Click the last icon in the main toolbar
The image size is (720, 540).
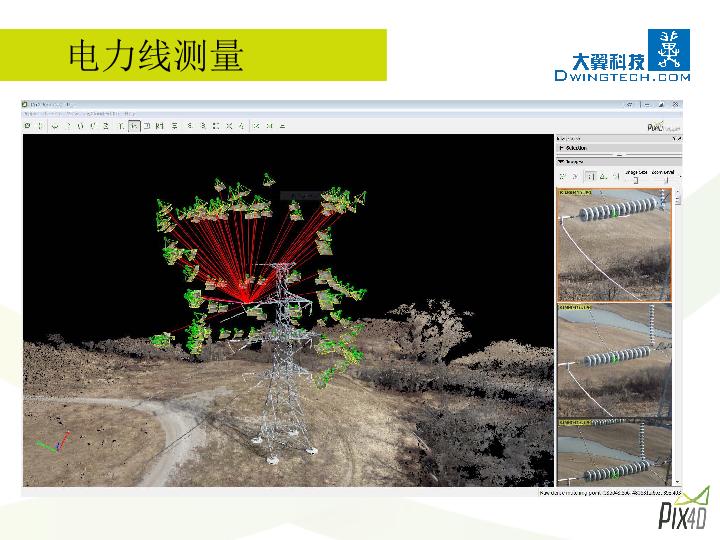tap(283, 126)
